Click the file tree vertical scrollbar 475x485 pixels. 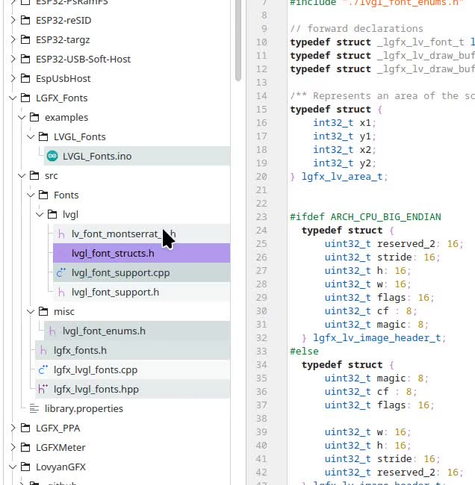(x=238, y=40)
